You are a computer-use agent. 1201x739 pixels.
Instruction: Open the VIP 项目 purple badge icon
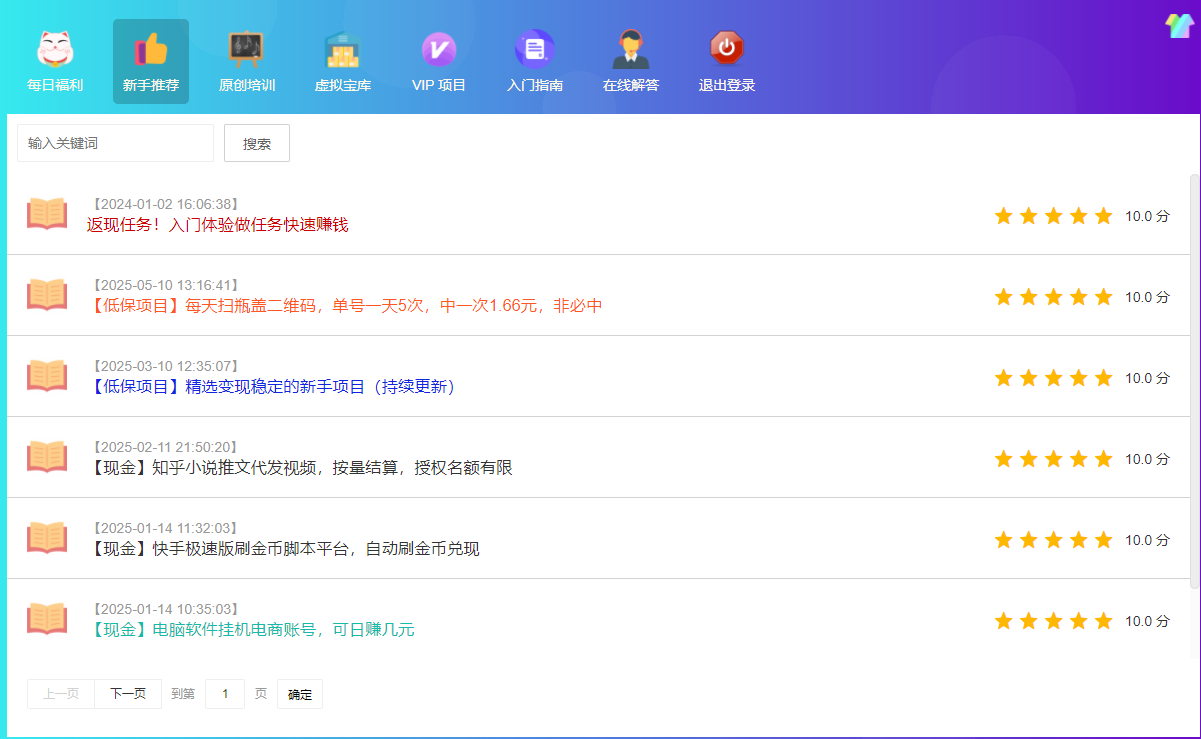point(438,50)
